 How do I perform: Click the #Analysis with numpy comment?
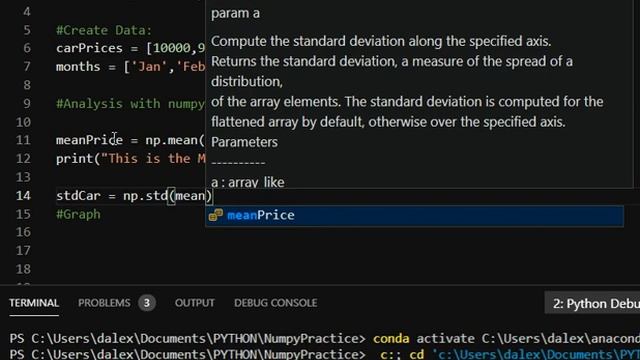coord(130,104)
